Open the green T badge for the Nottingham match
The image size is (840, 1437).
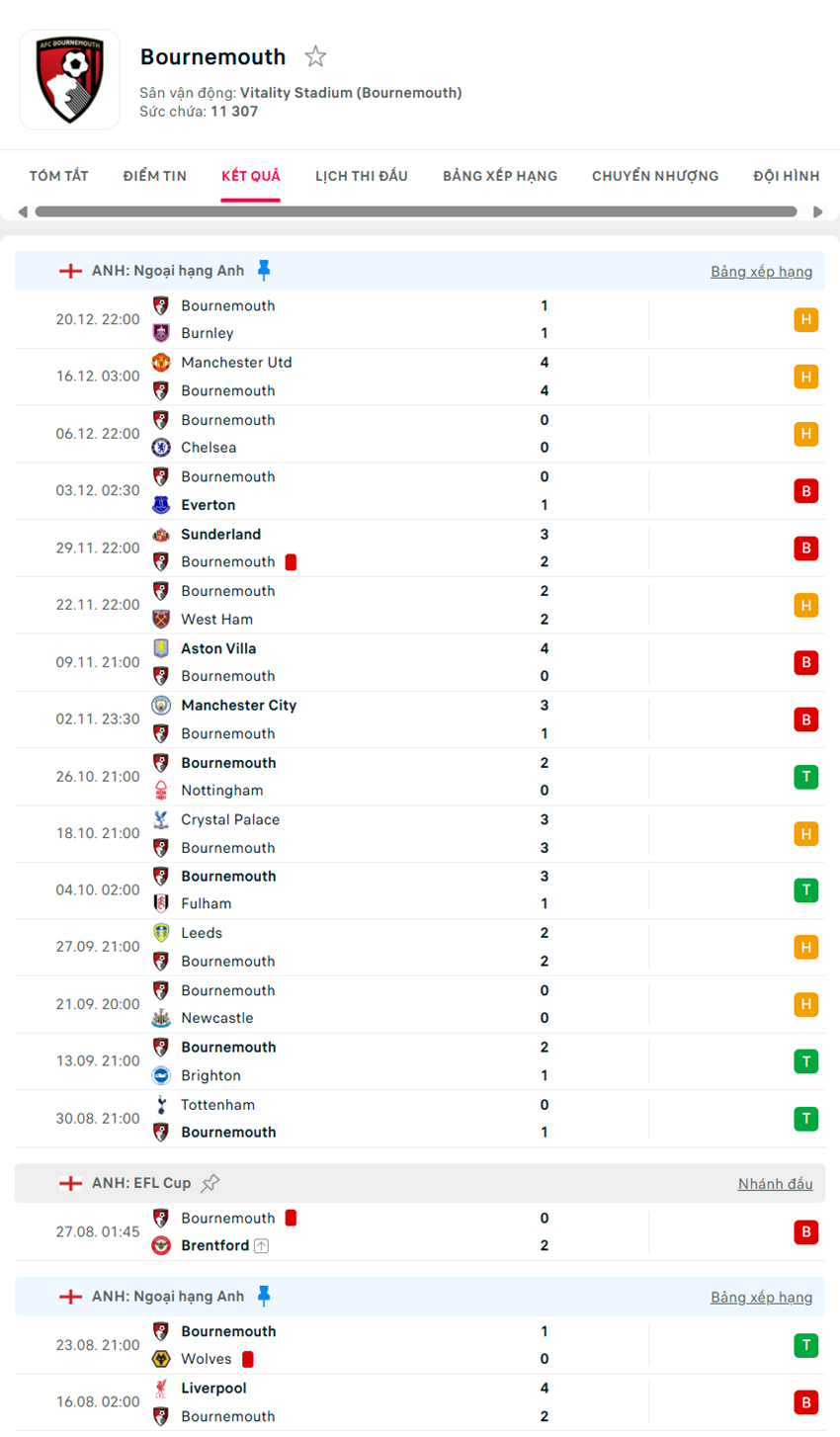coord(807,777)
